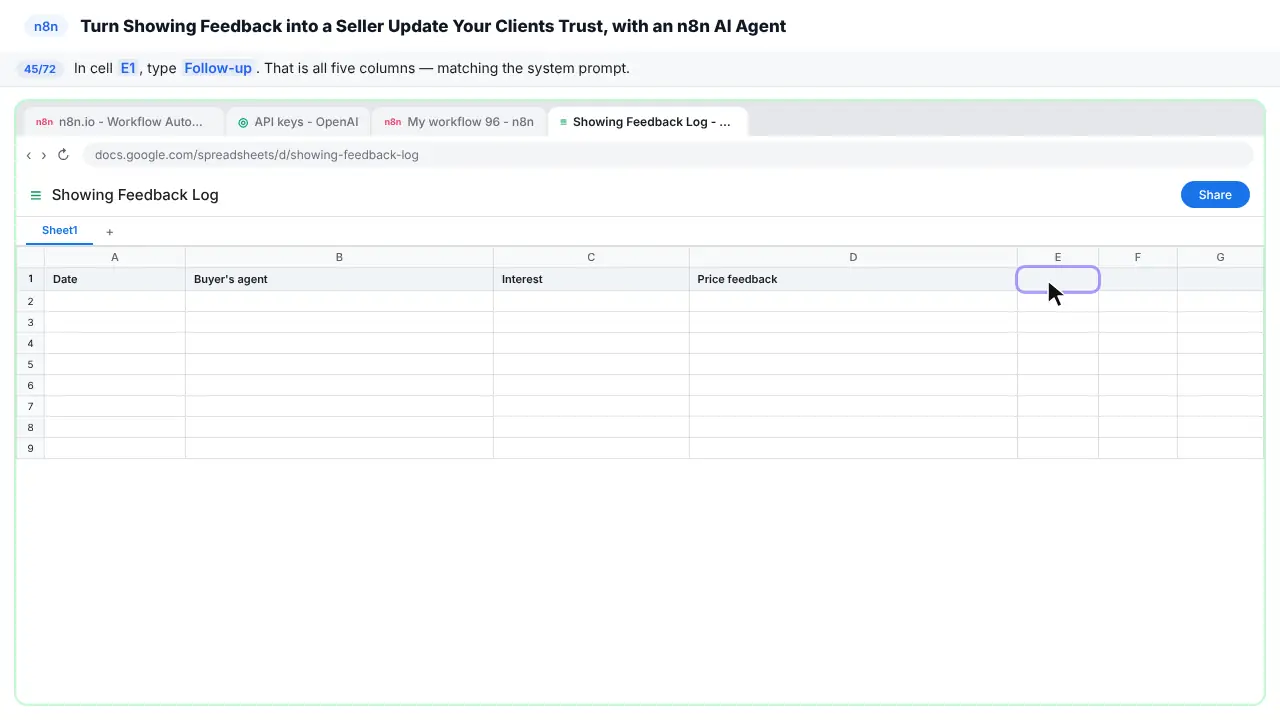Click the Showing Feedback Log document title
The height and width of the screenshot is (720, 1280).
coord(135,195)
